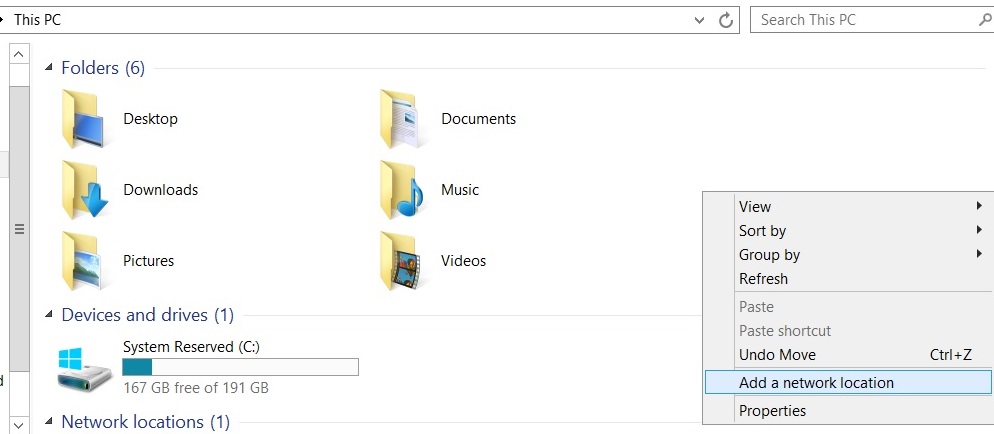This screenshot has width=994, height=434.
Task: Select Add a network location
Action: 848,383
